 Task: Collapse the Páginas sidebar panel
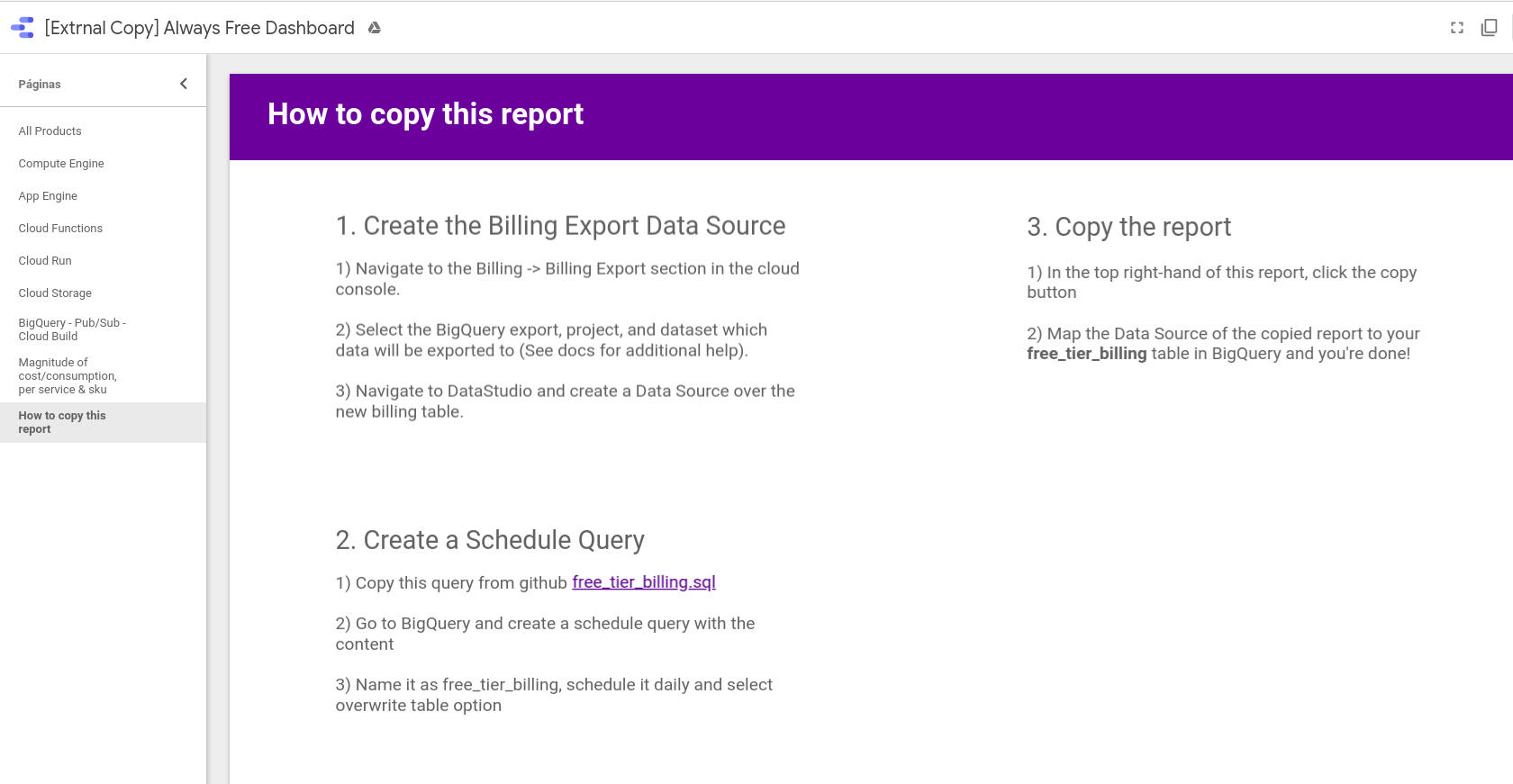tap(184, 84)
